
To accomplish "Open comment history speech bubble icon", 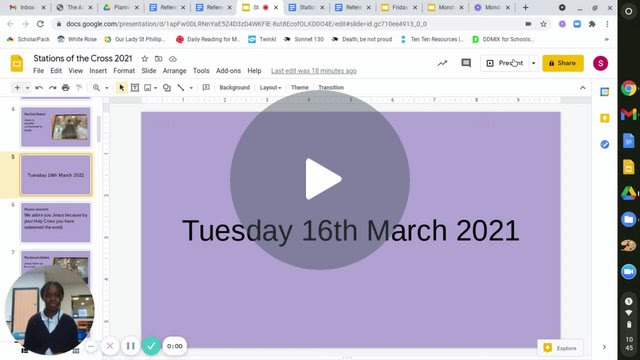I will coord(466,63).
